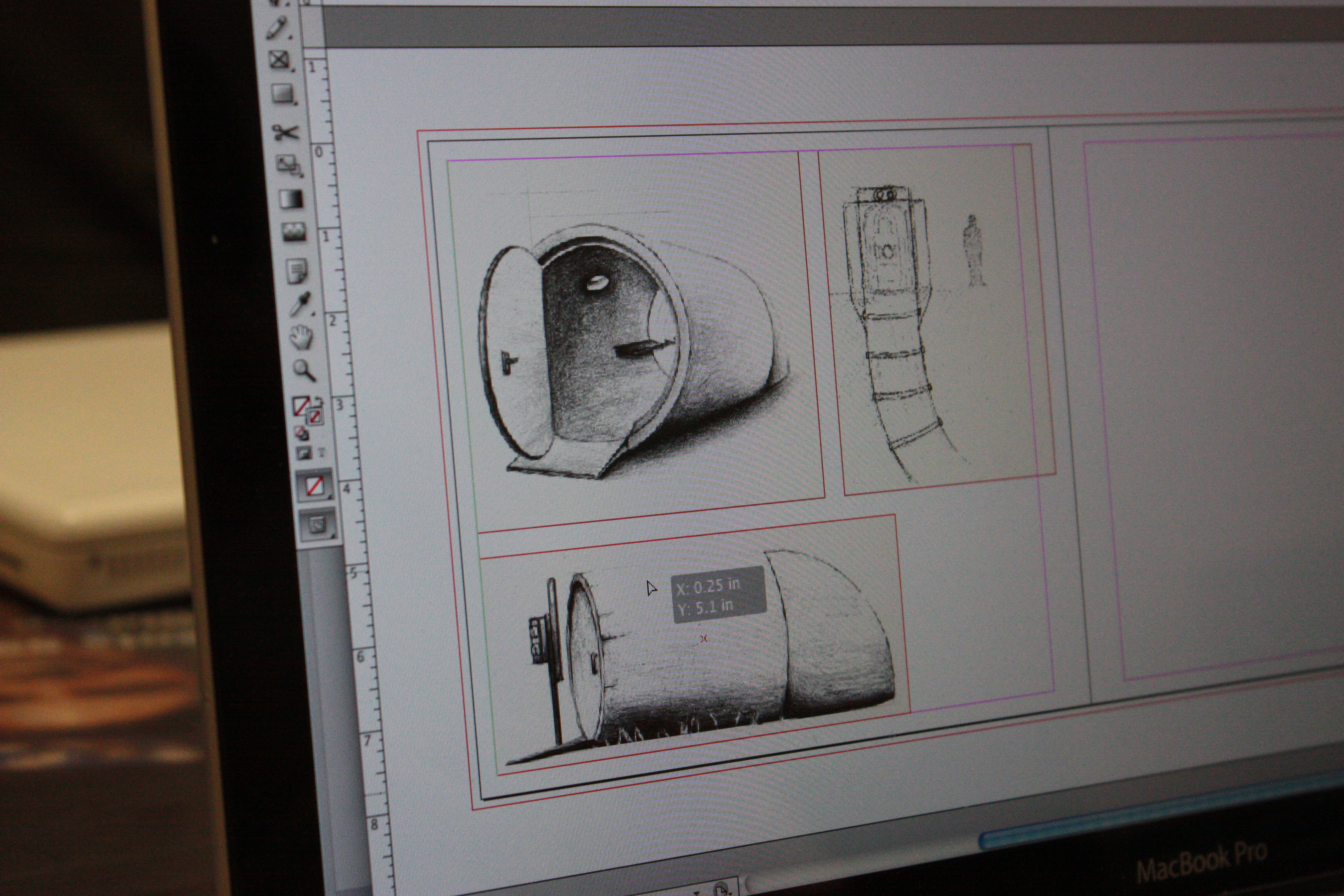Select the sketch with standing figure
The height and width of the screenshot is (896, 1344).
(937, 320)
